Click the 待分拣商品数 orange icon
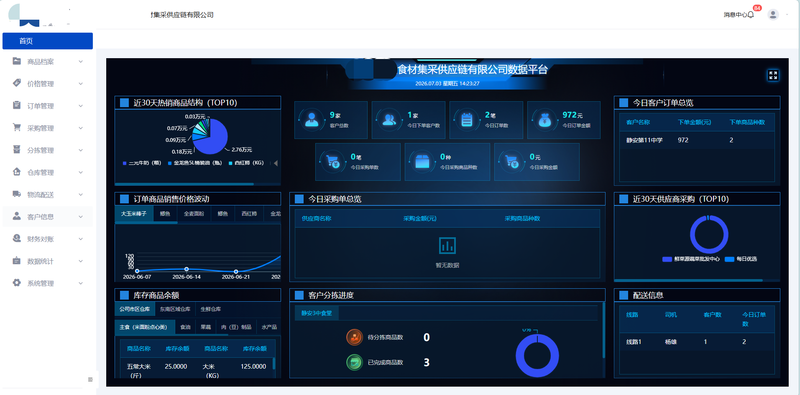The width and height of the screenshot is (800, 395). point(354,337)
